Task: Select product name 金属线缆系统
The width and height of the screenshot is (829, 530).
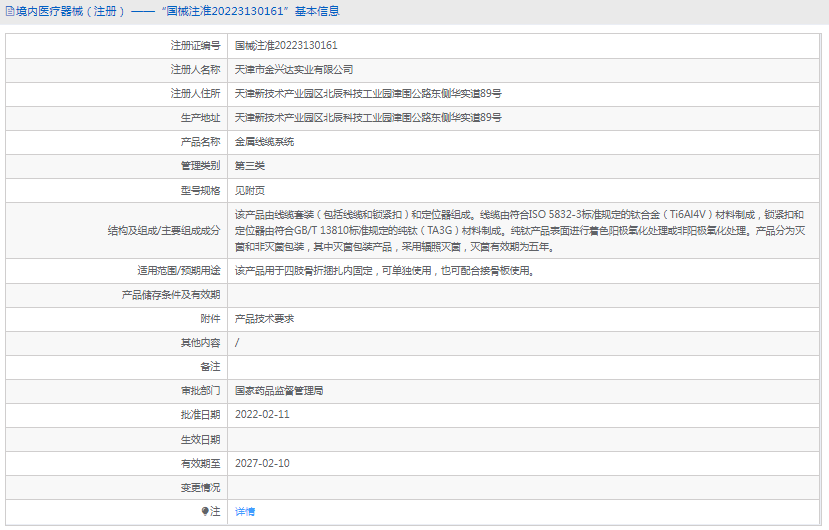Action: [264, 142]
